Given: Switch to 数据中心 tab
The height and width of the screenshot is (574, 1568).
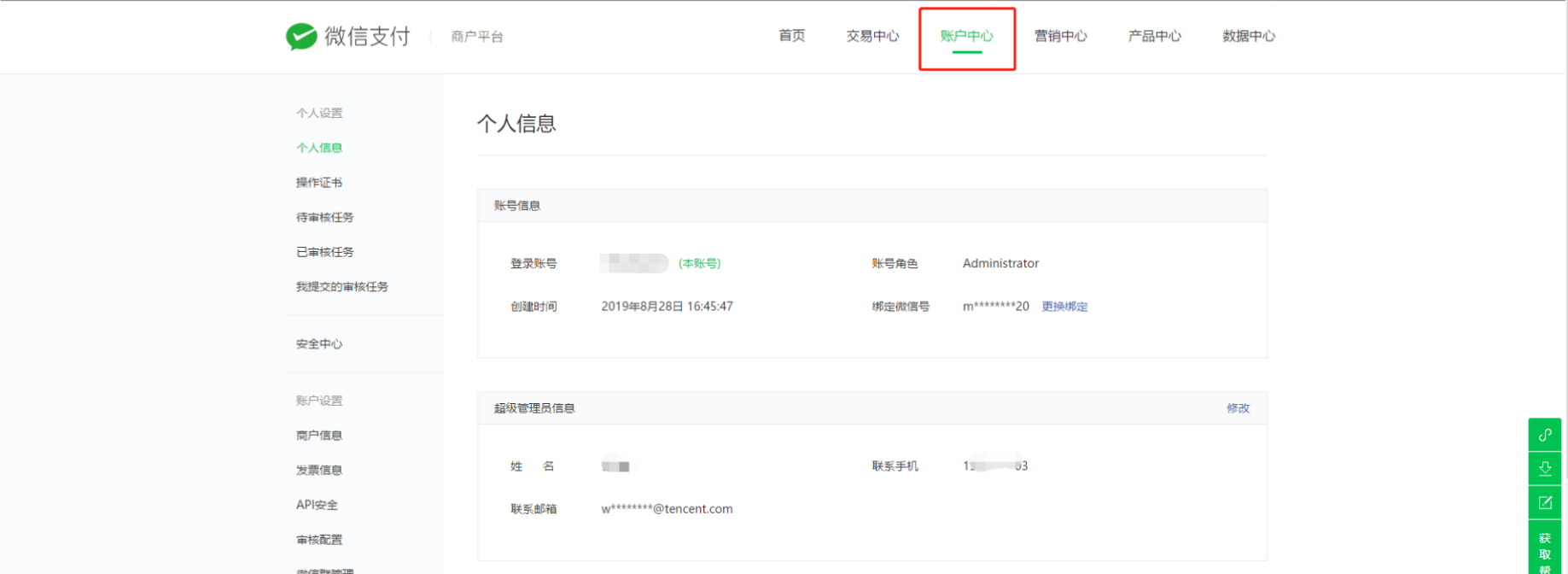Looking at the screenshot, I should pyautogui.click(x=1248, y=36).
